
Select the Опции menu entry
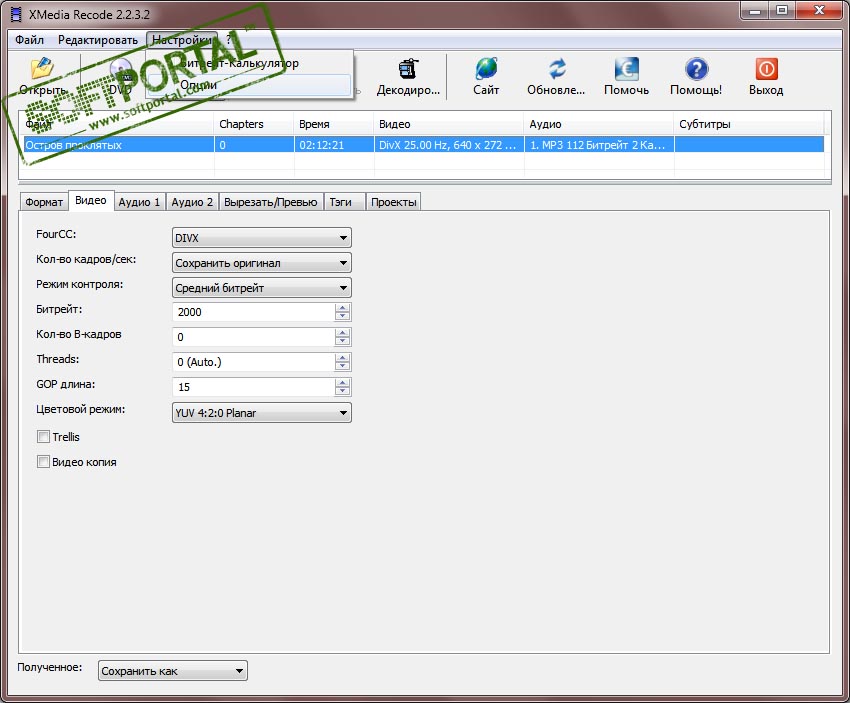pos(249,85)
